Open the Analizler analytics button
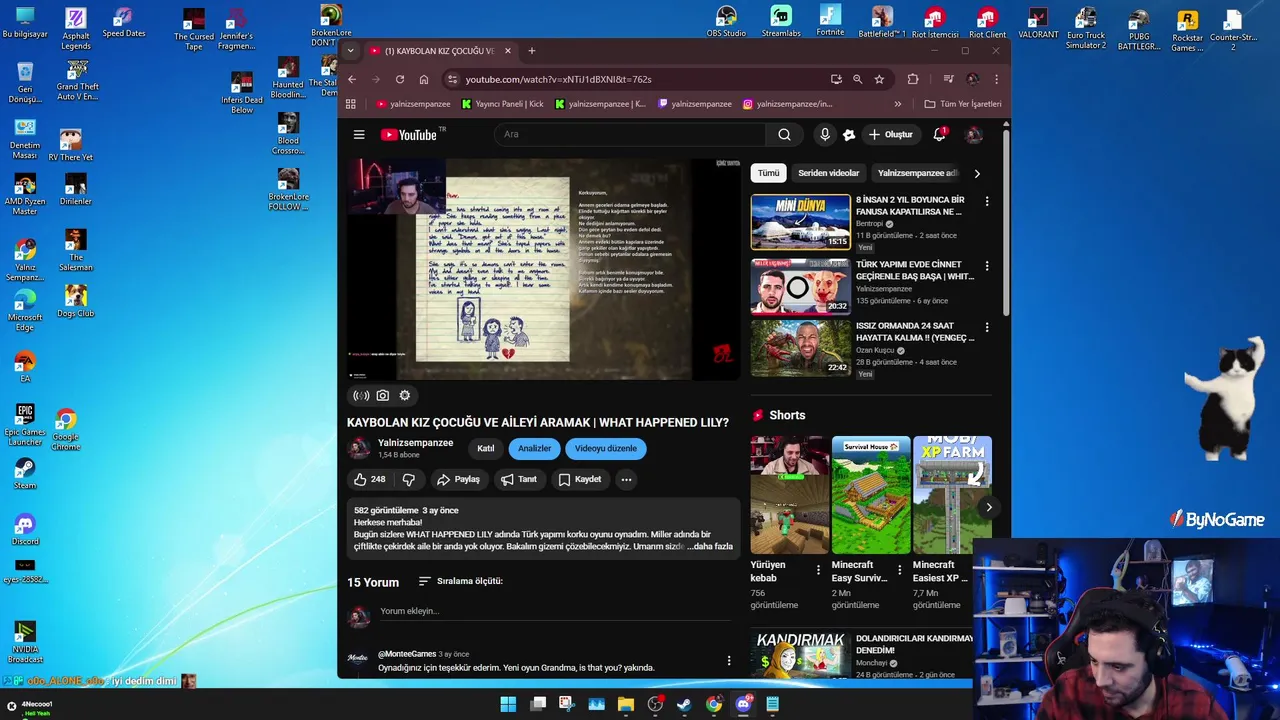Viewport: 1280px width, 720px height. click(x=534, y=448)
